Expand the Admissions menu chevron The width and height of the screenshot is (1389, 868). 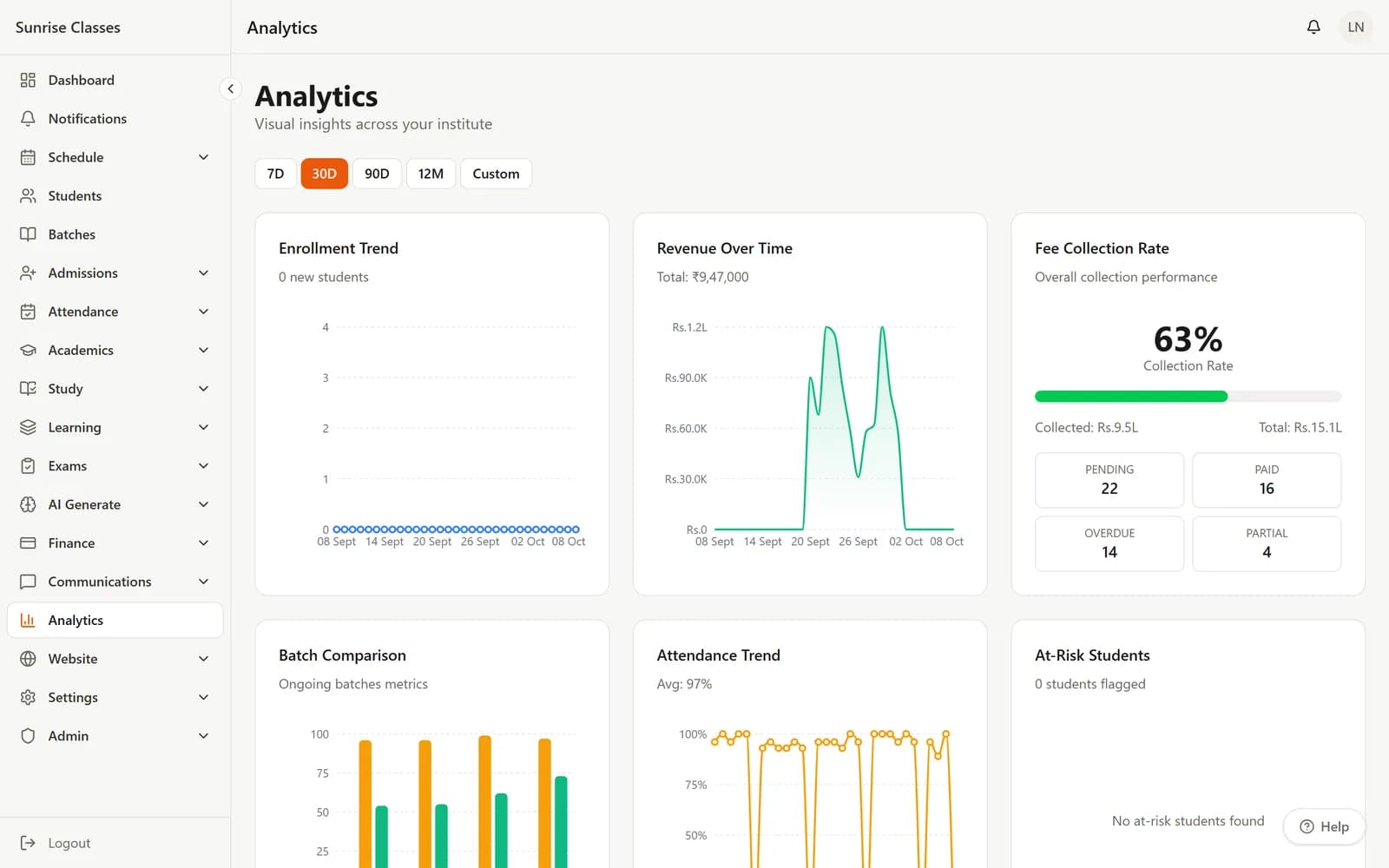click(x=203, y=273)
